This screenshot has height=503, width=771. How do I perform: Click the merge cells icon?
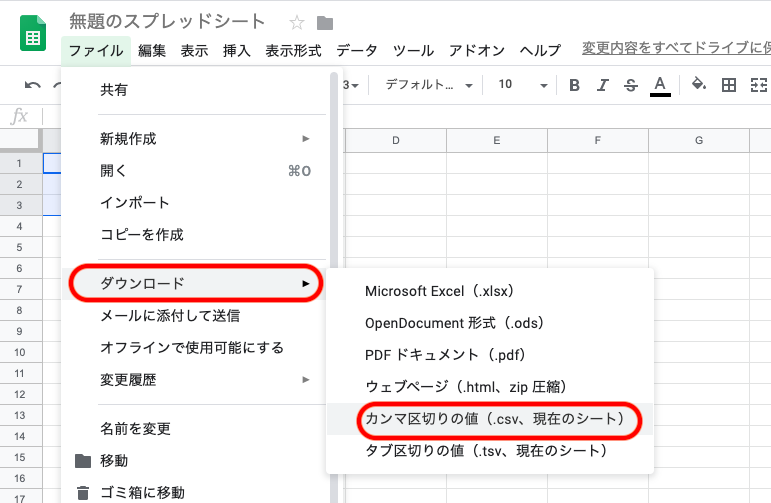tap(759, 85)
